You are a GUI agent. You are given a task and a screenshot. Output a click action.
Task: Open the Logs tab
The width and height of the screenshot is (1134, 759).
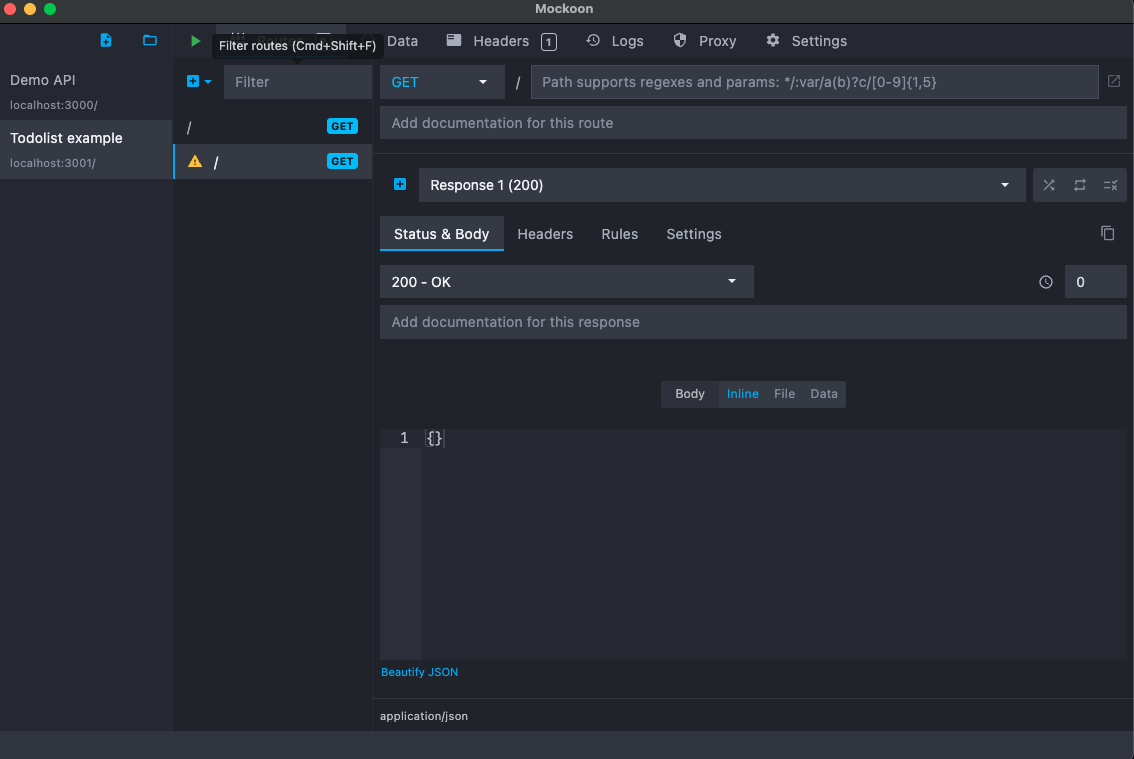615,41
